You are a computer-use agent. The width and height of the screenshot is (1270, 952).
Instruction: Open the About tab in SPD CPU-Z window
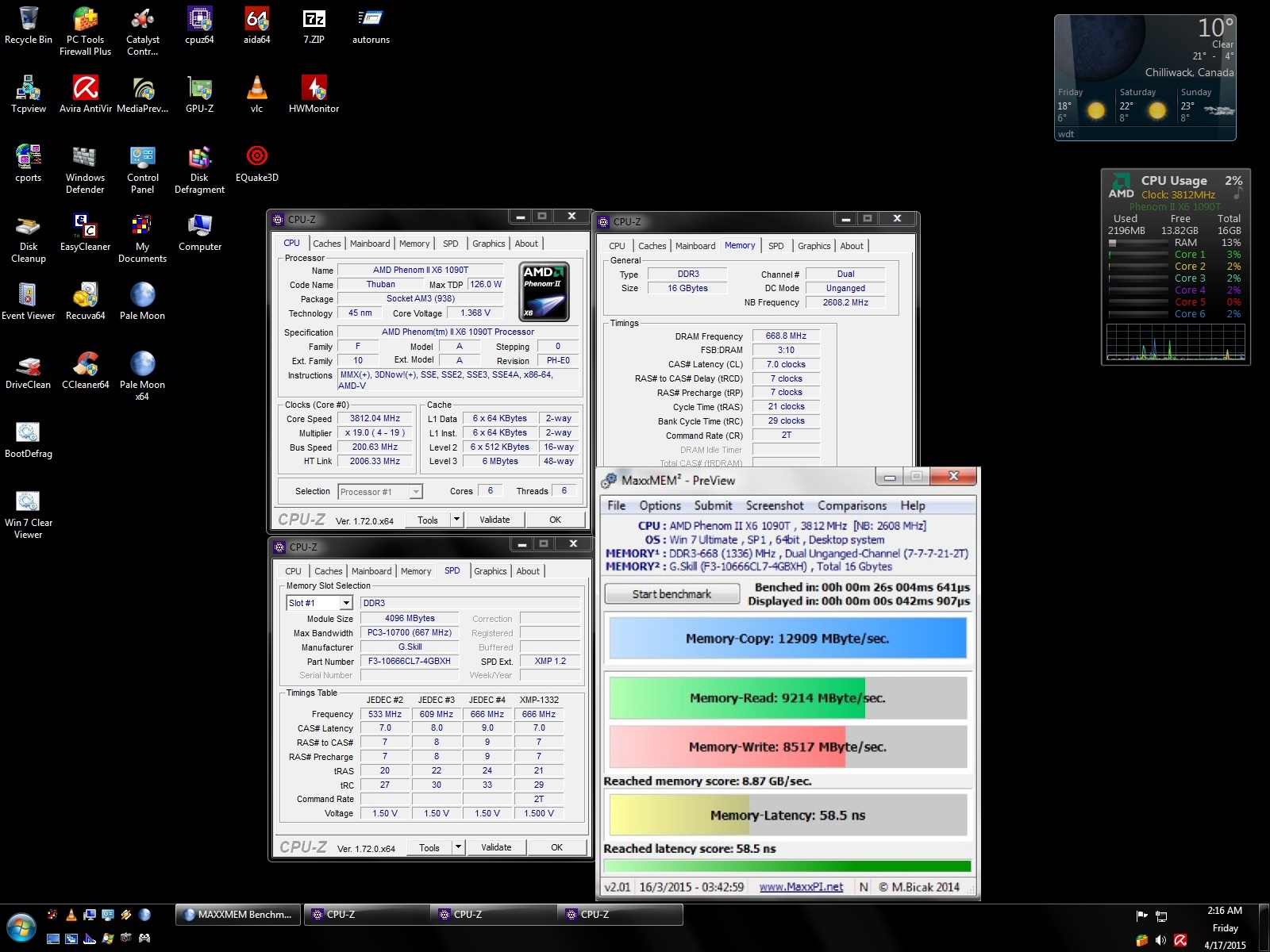tap(528, 571)
